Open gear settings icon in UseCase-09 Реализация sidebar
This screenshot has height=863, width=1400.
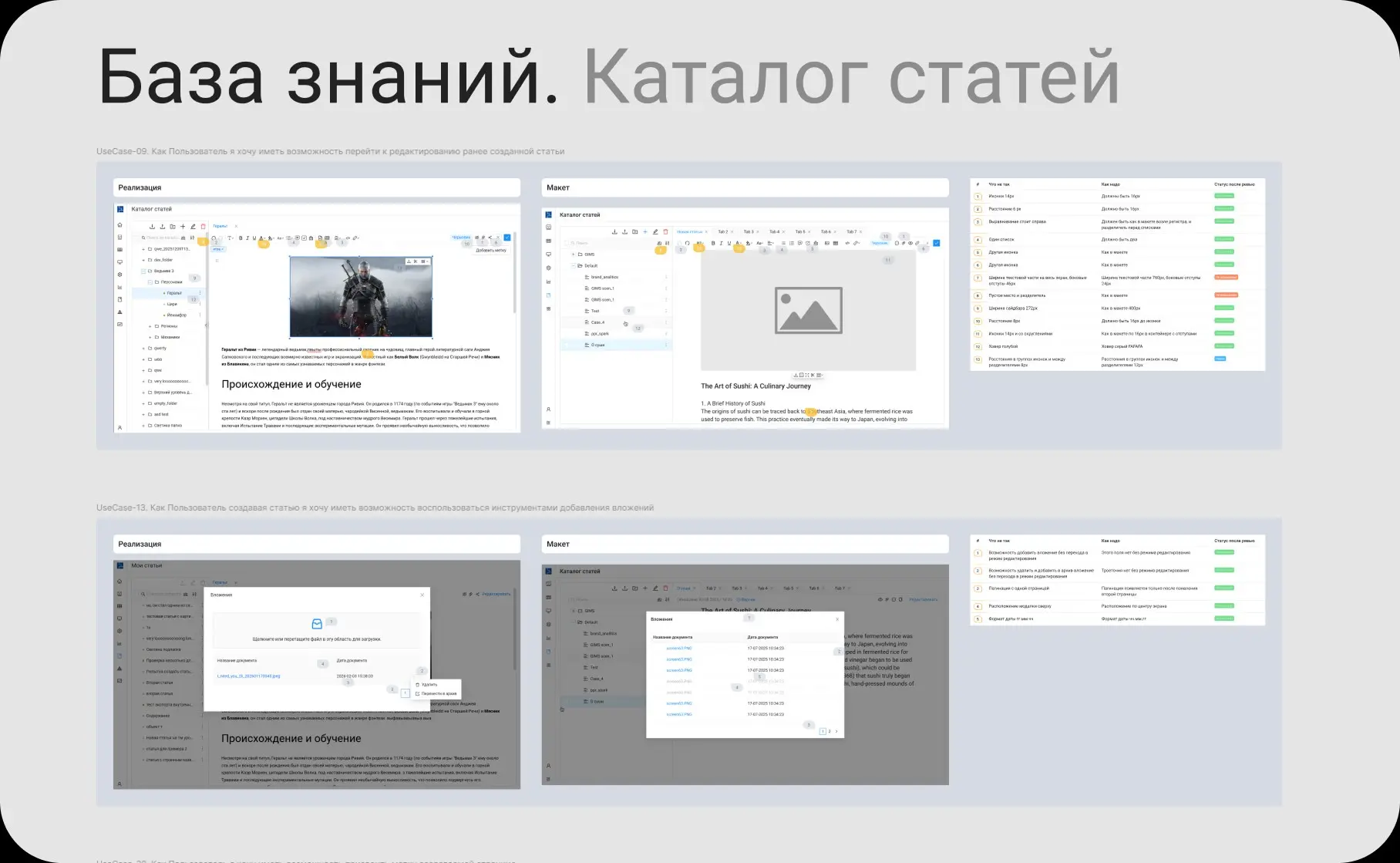(x=119, y=275)
